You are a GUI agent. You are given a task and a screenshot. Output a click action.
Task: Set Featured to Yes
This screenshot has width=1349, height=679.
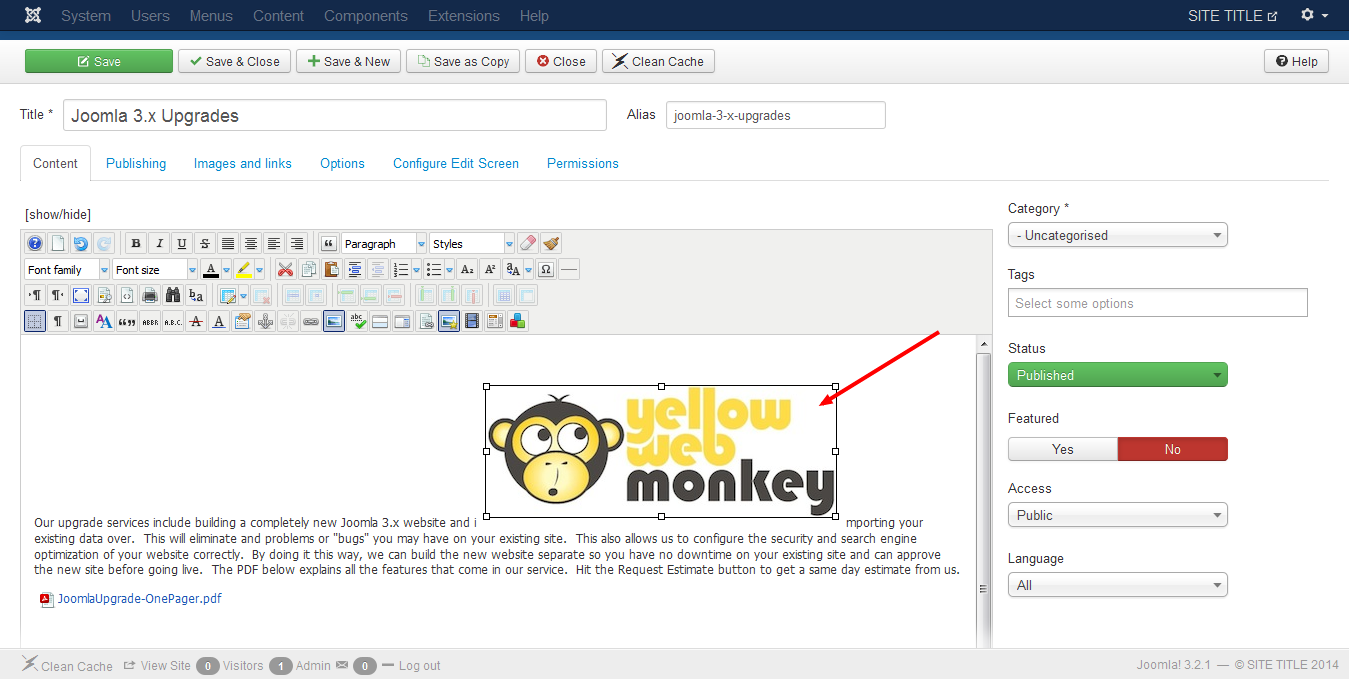click(x=1063, y=449)
